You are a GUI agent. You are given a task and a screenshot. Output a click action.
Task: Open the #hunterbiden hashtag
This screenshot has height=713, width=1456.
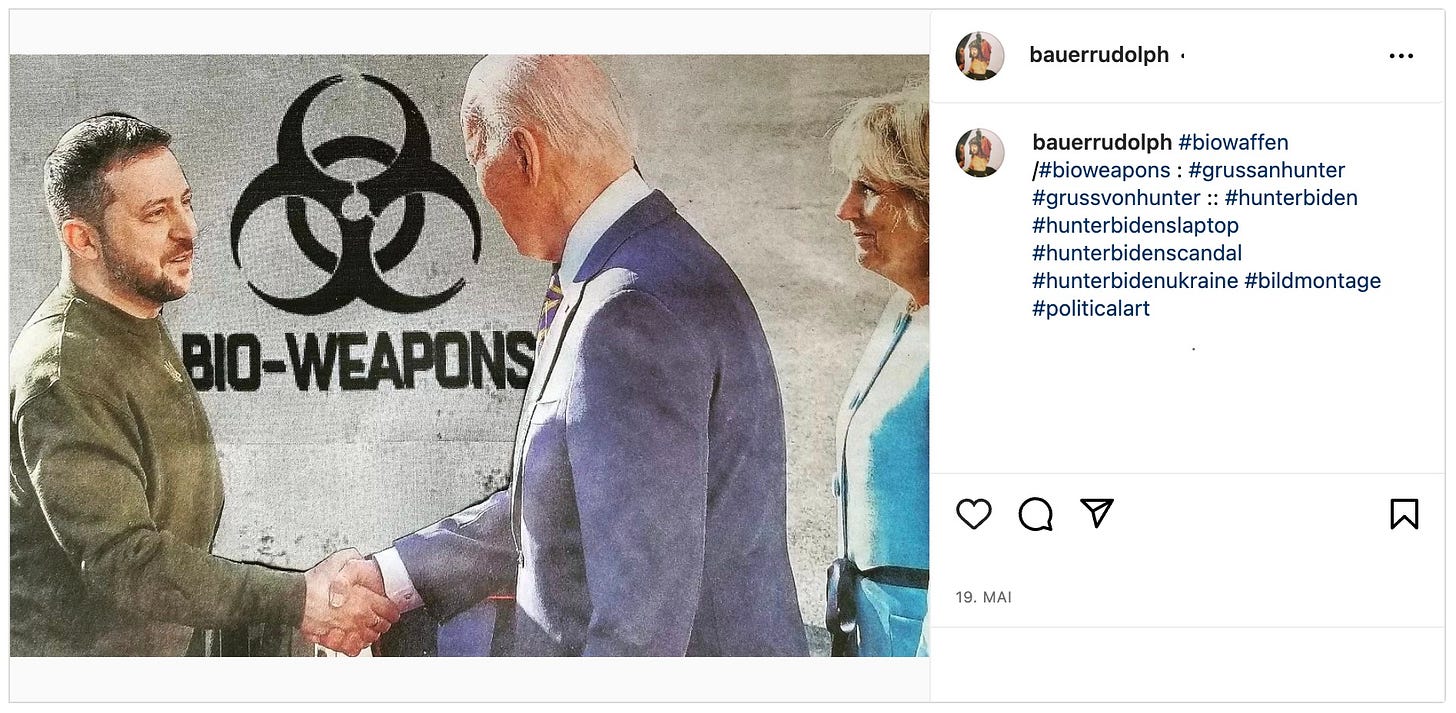coord(1291,198)
